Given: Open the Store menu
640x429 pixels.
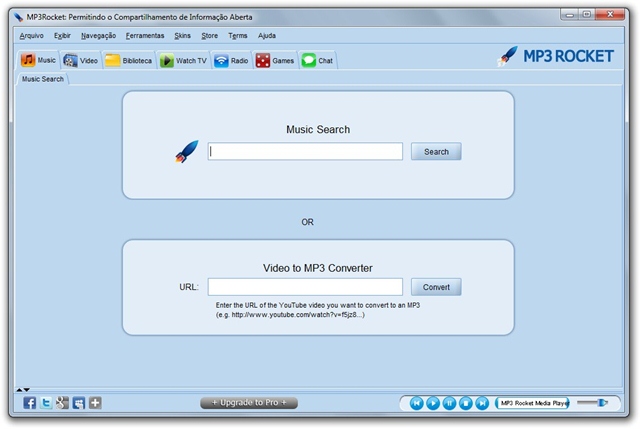Looking at the screenshot, I should pos(209,36).
